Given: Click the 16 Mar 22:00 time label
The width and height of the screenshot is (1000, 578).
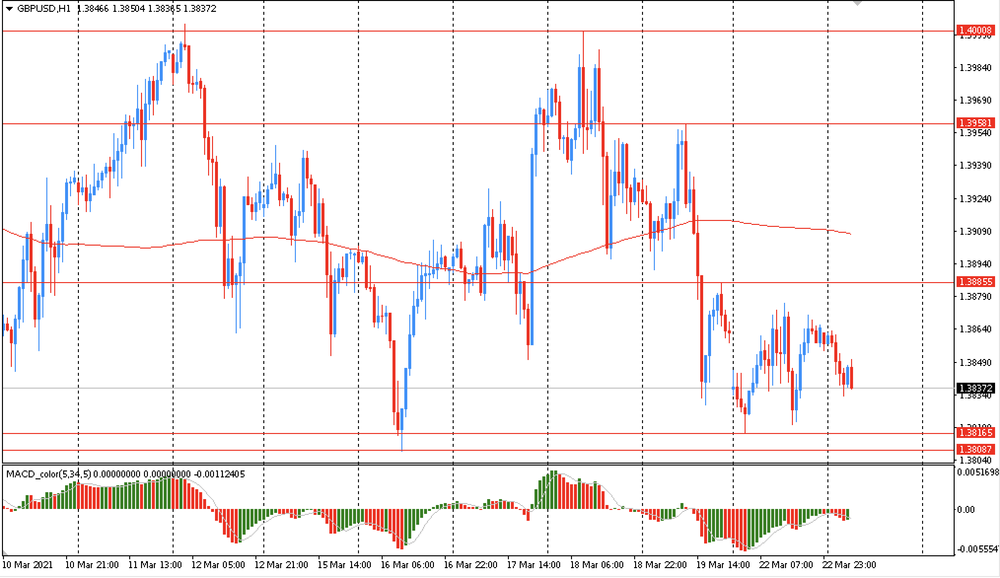Looking at the screenshot, I should tap(471, 565).
